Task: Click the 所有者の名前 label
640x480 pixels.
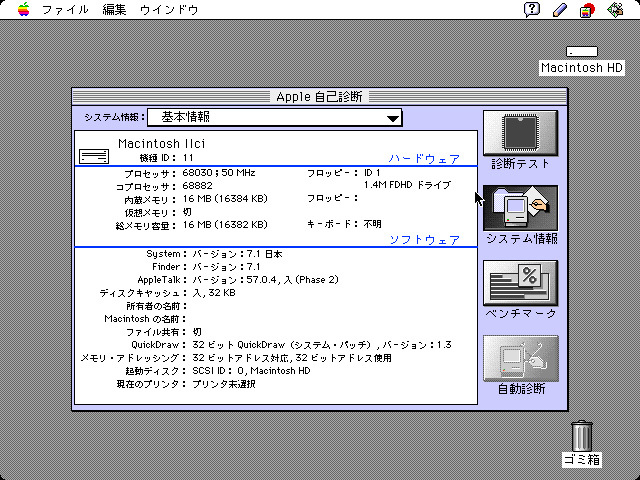Action: [x=156, y=306]
